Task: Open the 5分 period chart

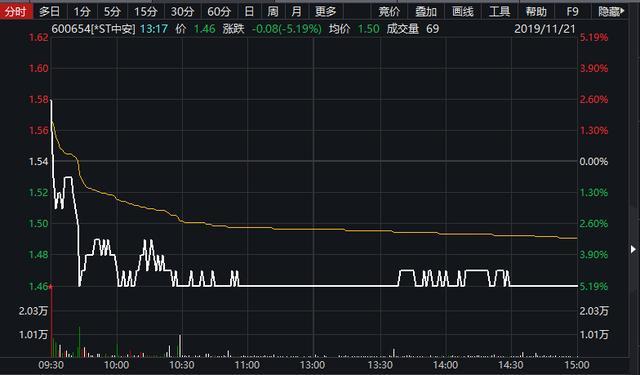Action: pyautogui.click(x=112, y=11)
